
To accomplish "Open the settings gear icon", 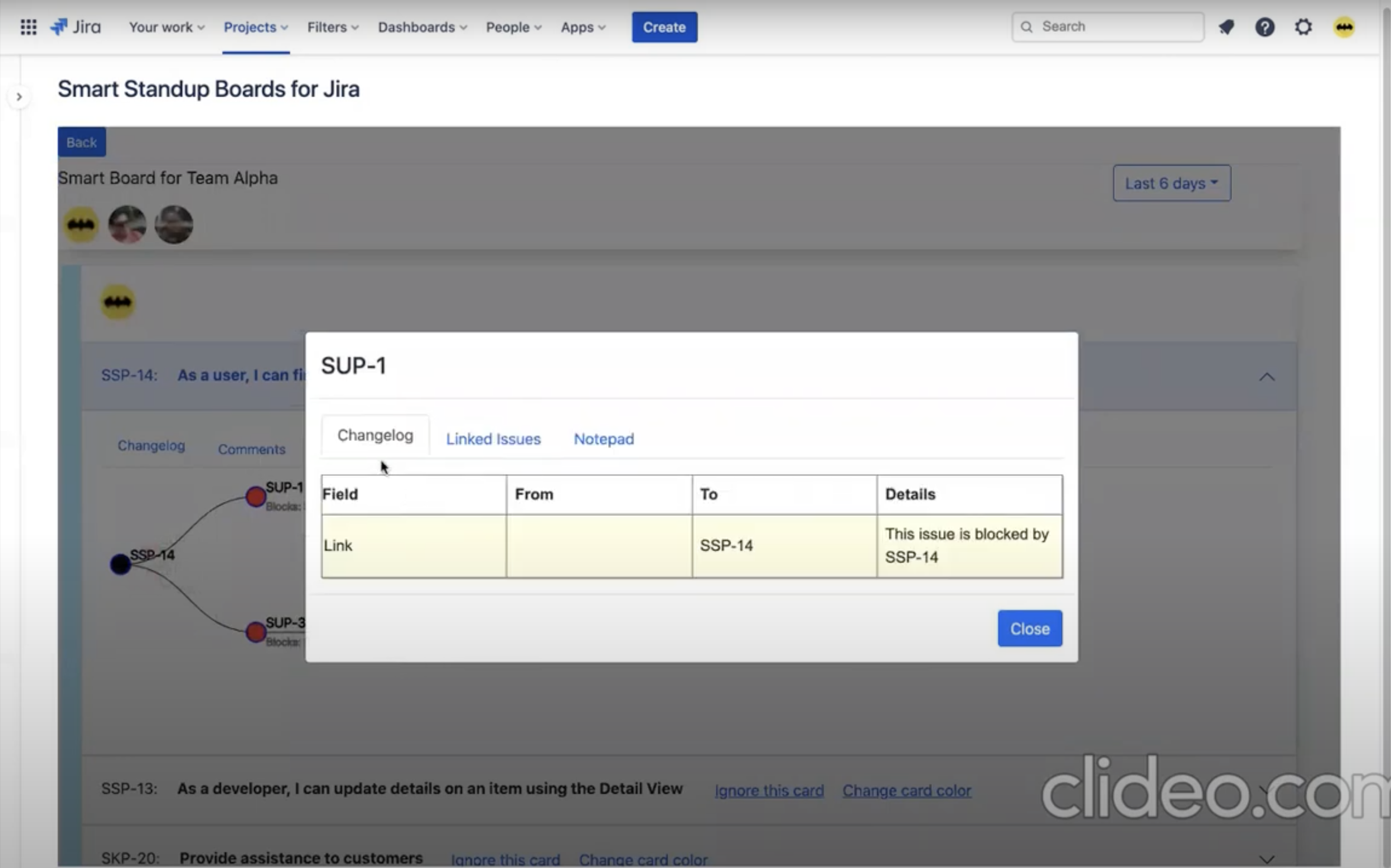I will 1302,27.
